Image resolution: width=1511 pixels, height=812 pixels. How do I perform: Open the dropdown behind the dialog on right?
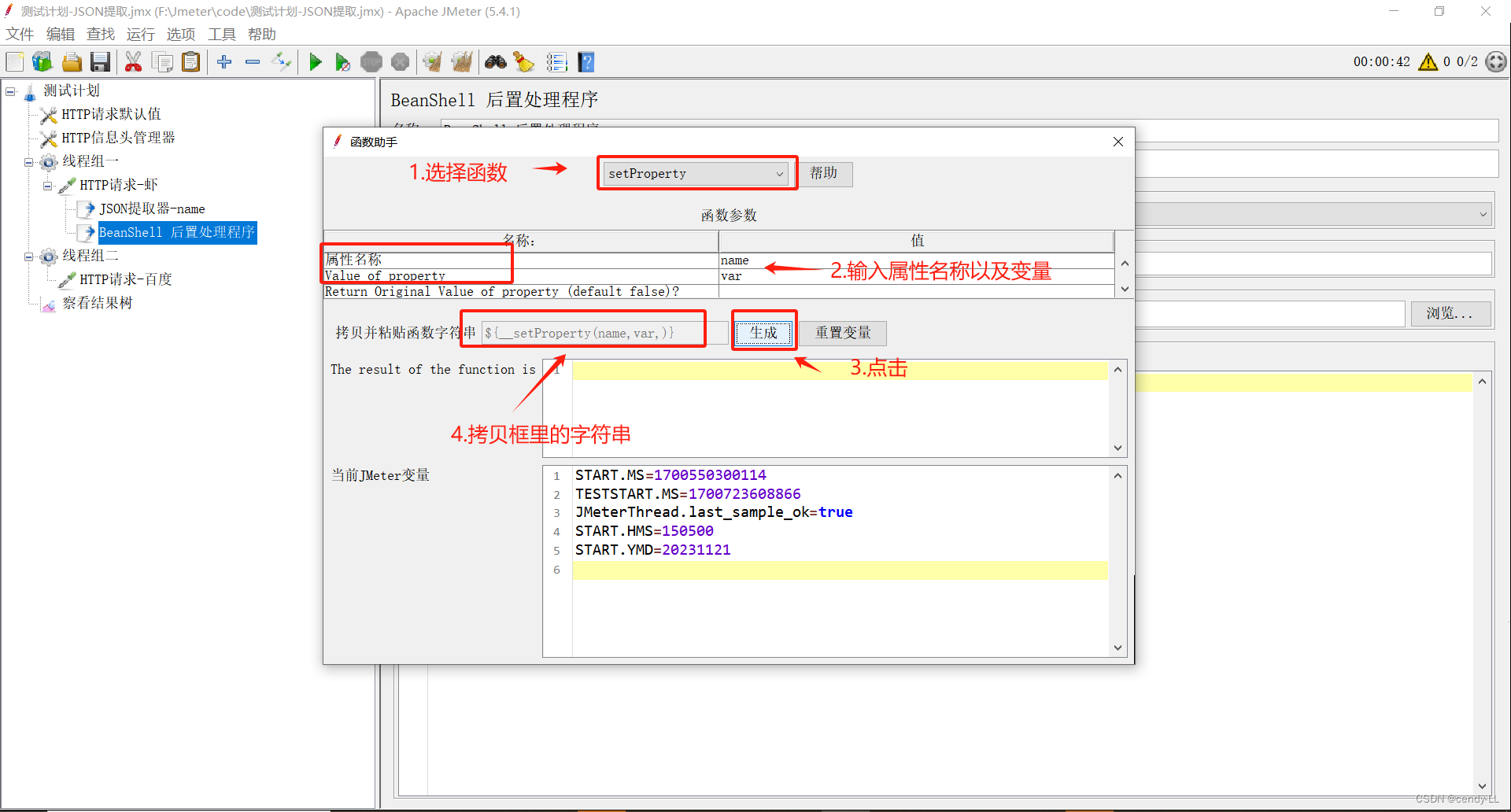tap(1483, 214)
